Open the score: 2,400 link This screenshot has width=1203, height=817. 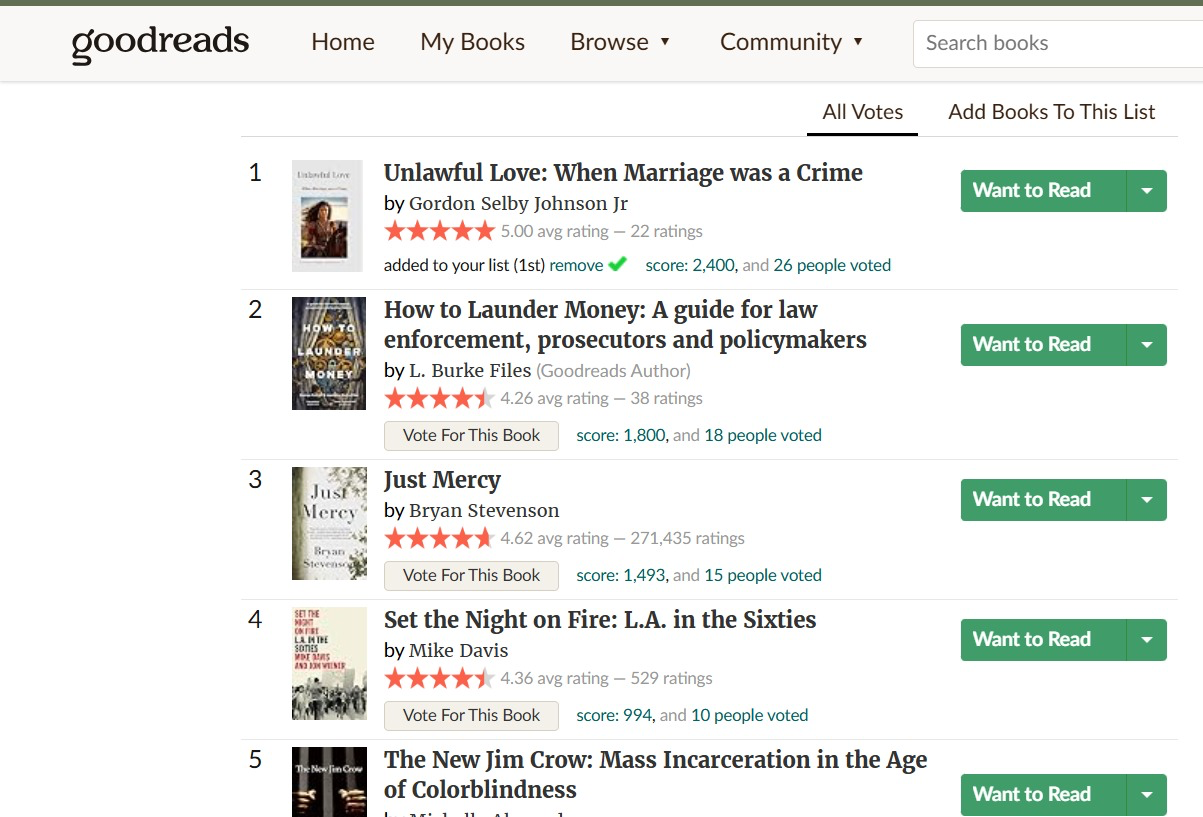(x=690, y=265)
